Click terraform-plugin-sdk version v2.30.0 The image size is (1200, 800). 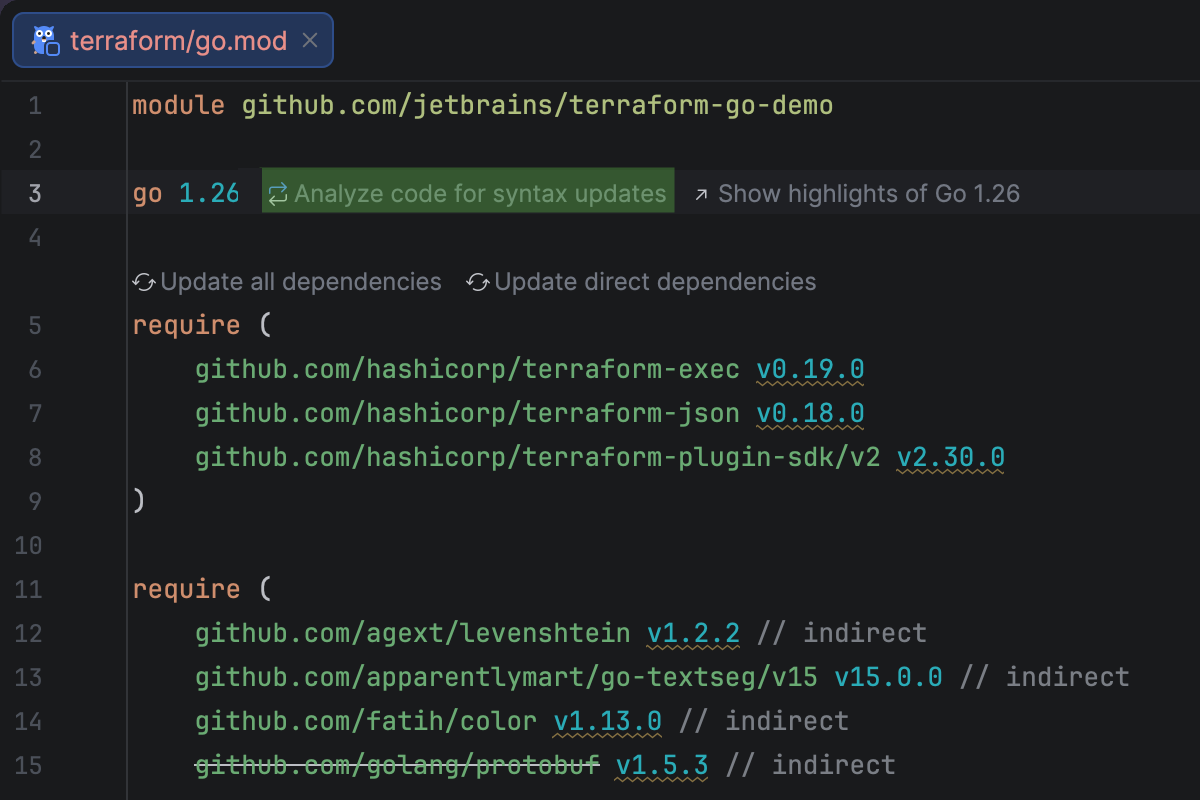[950, 457]
